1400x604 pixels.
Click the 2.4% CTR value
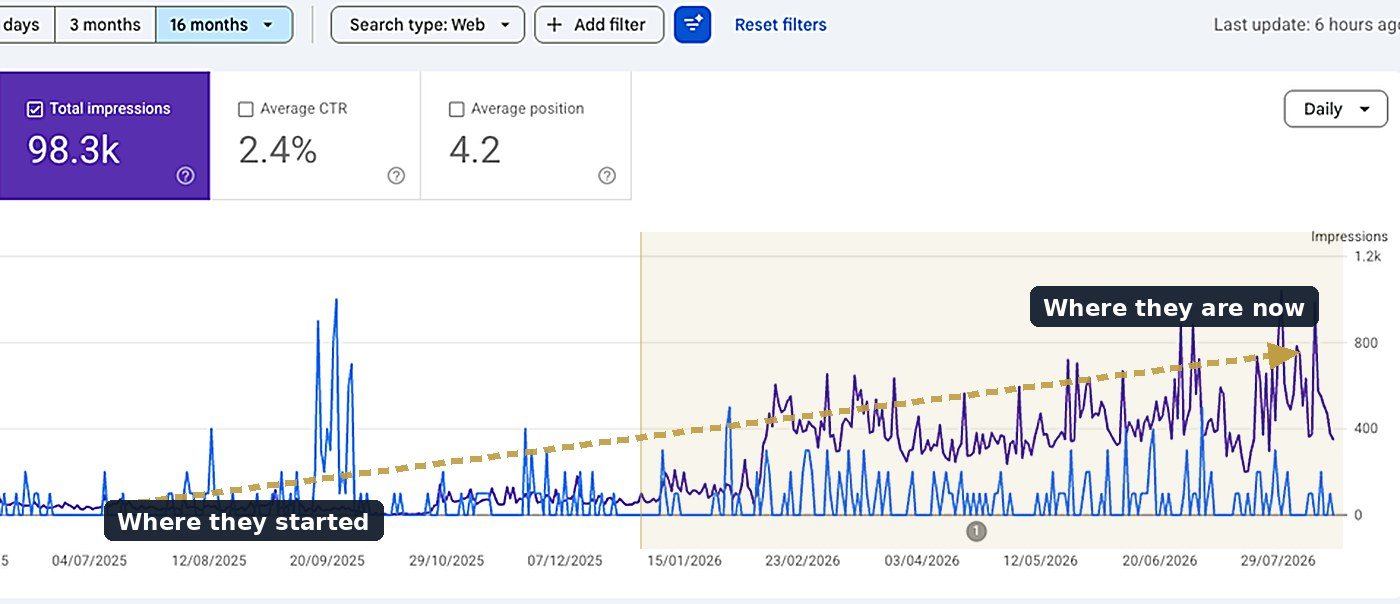pyautogui.click(x=278, y=150)
